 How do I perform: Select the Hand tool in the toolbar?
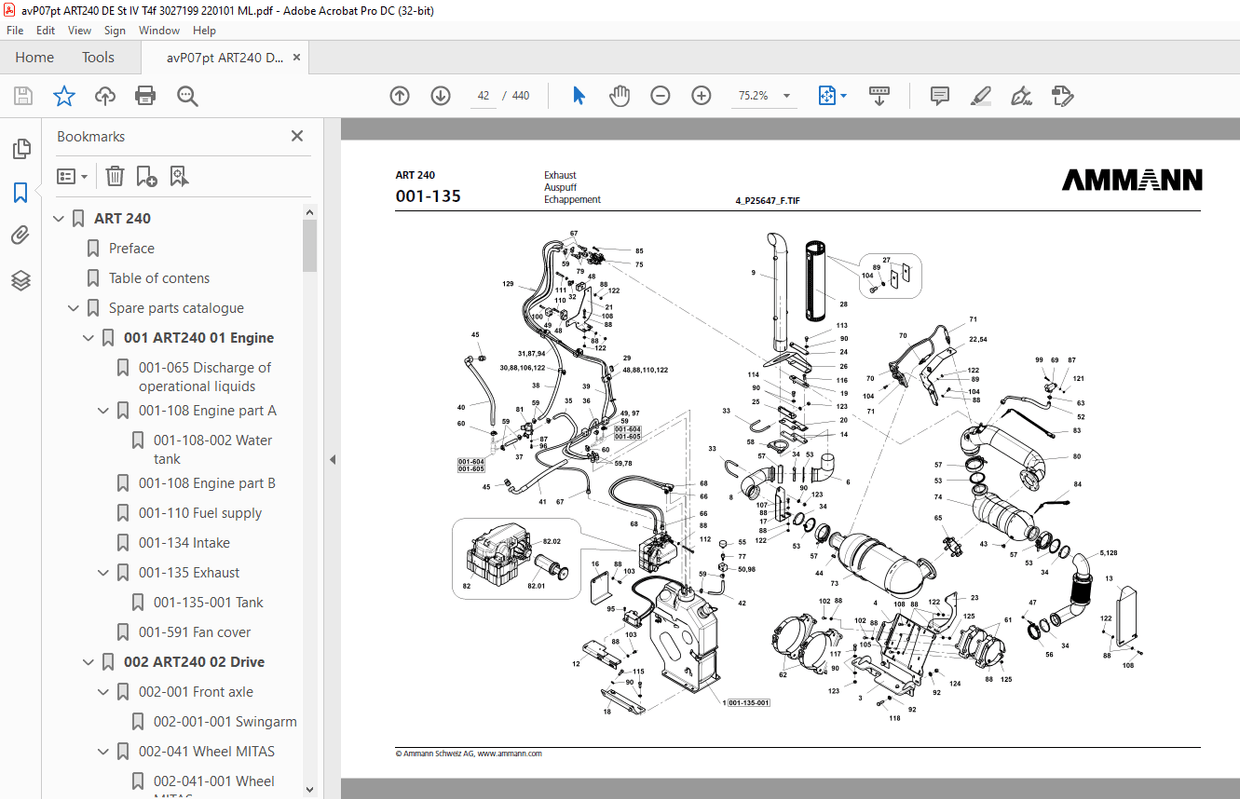pyautogui.click(x=619, y=95)
